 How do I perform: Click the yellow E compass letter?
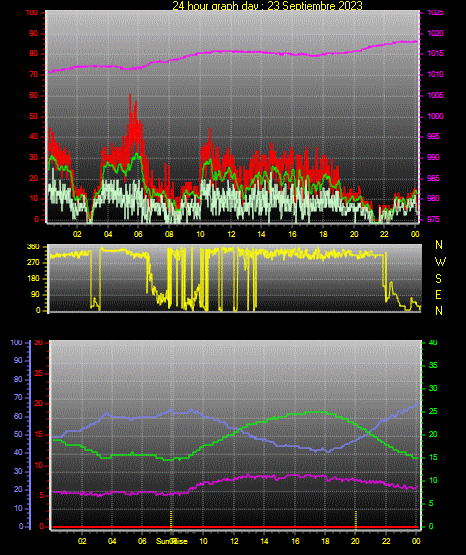click(x=438, y=295)
